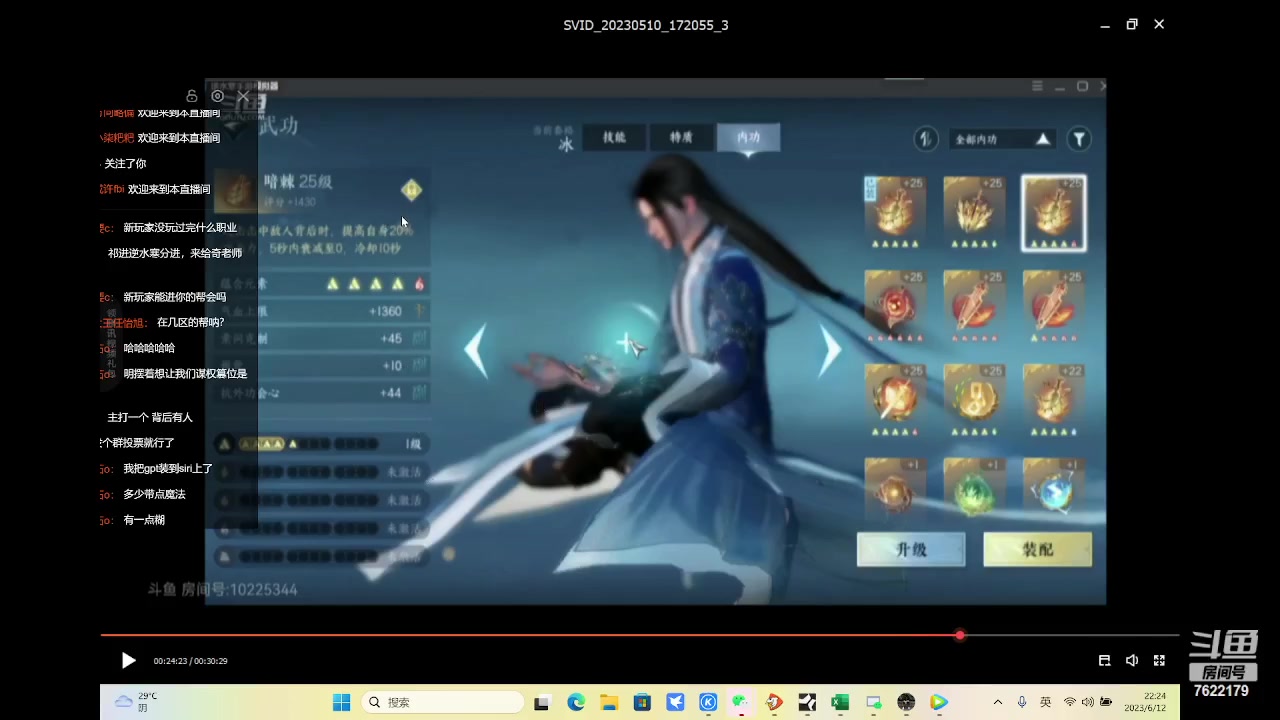The height and width of the screenshot is (720, 1280).
Task: Click the lock icon above the chat overlay
Action: pyautogui.click(x=192, y=96)
